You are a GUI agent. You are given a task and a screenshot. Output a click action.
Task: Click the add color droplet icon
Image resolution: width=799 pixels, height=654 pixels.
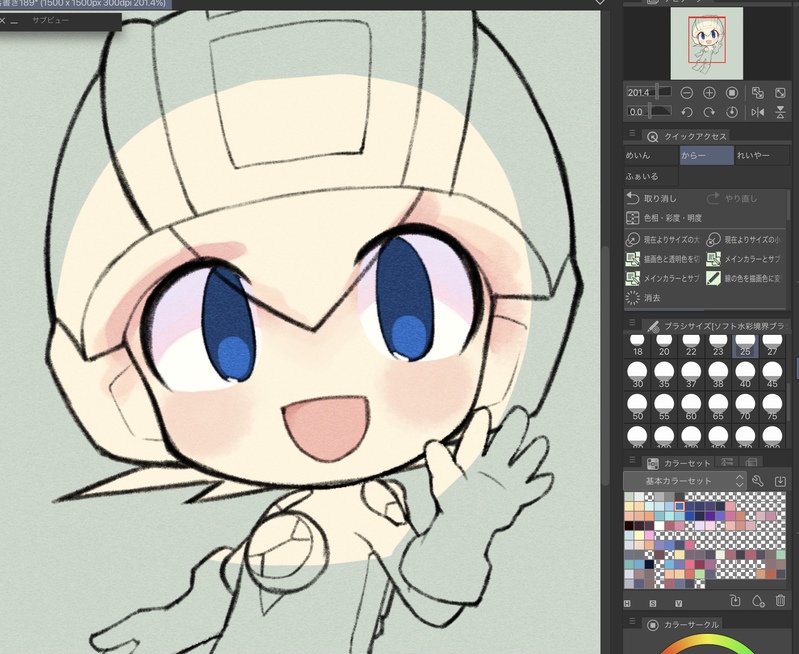(x=758, y=601)
